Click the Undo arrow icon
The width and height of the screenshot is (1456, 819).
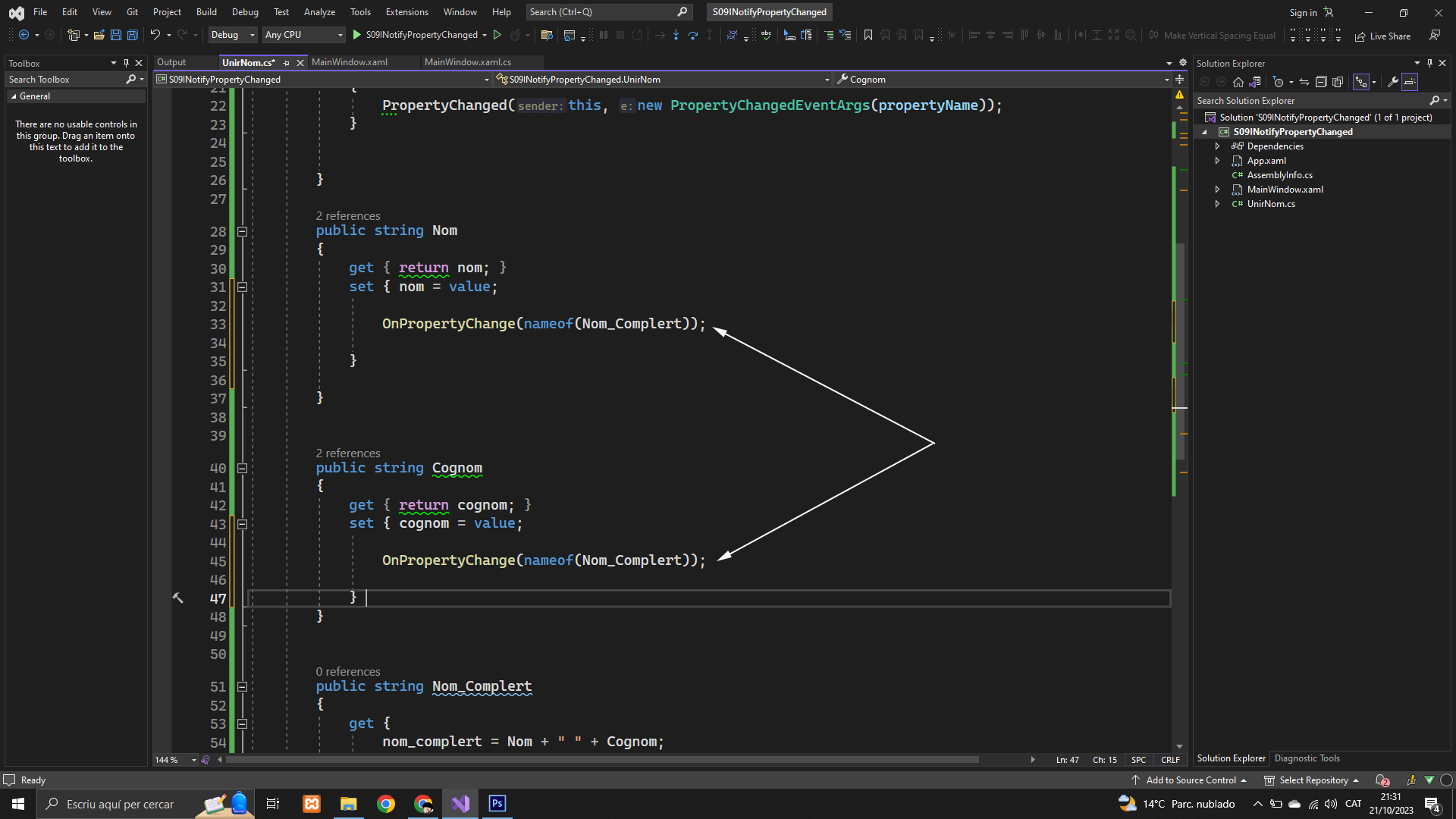click(x=155, y=35)
